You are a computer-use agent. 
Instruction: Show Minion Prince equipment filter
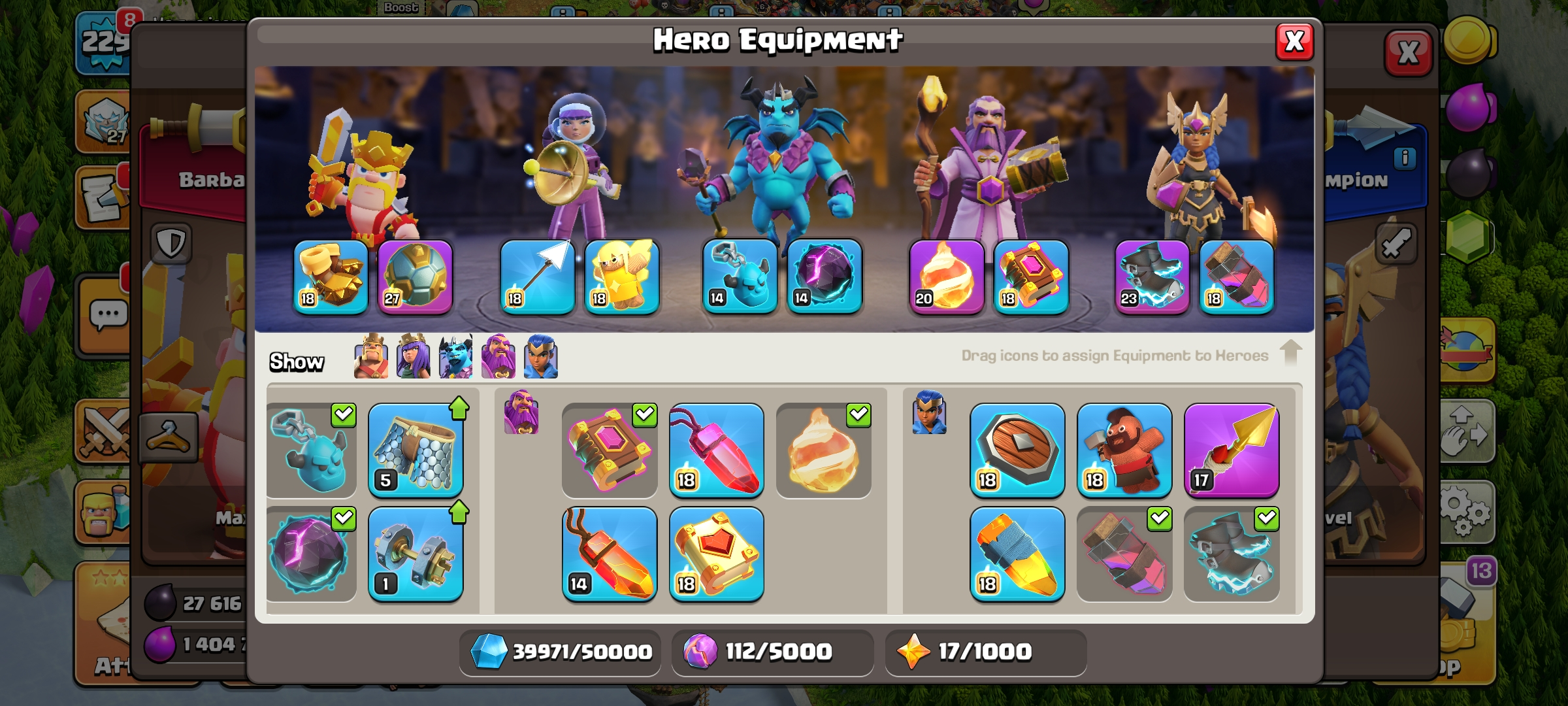[x=456, y=356]
